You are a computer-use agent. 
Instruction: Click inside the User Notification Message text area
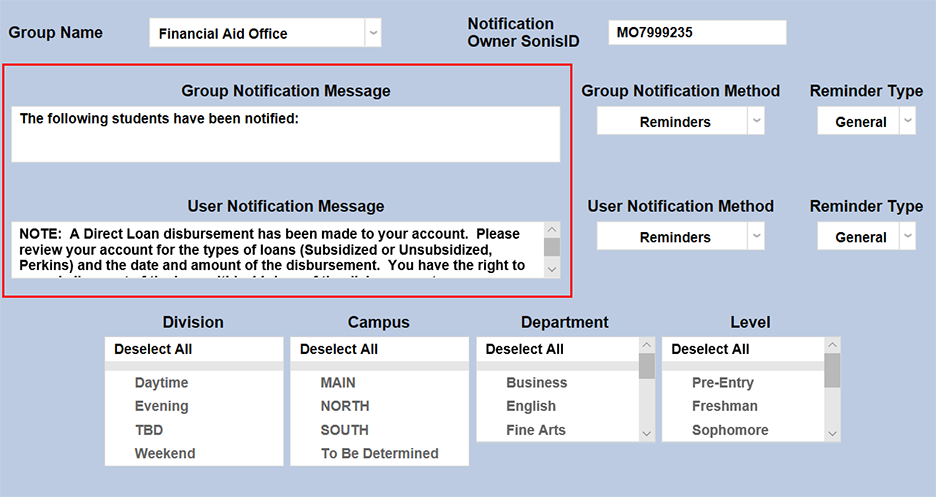click(278, 249)
